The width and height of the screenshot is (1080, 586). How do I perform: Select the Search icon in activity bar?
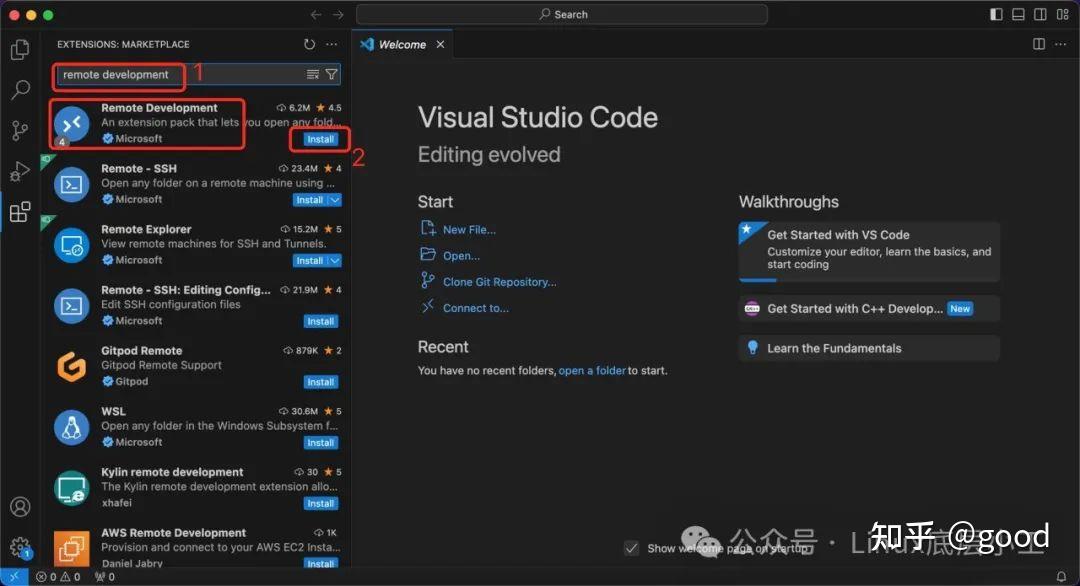coord(20,88)
